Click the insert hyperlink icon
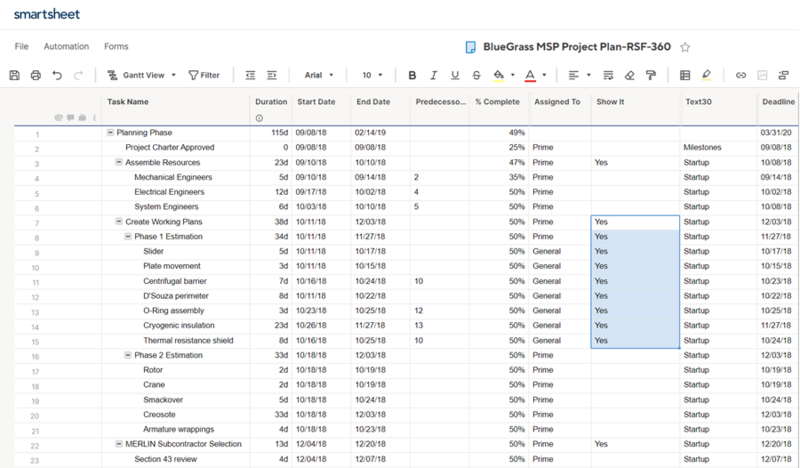 (741, 75)
